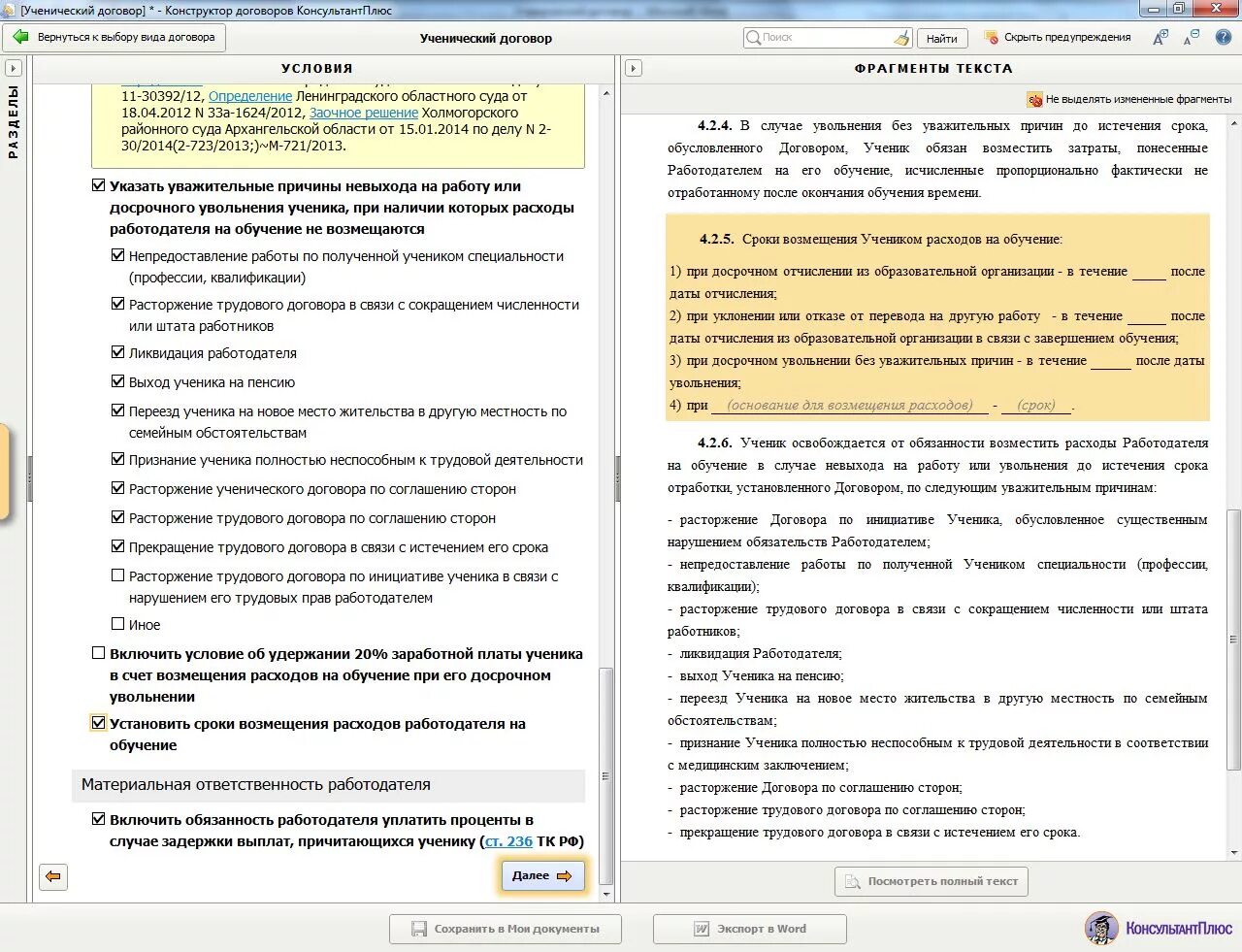The image size is (1242, 952).
Task: Toggle Расторжение трудового договора по соглашению сторон
Action: tap(117, 517)
